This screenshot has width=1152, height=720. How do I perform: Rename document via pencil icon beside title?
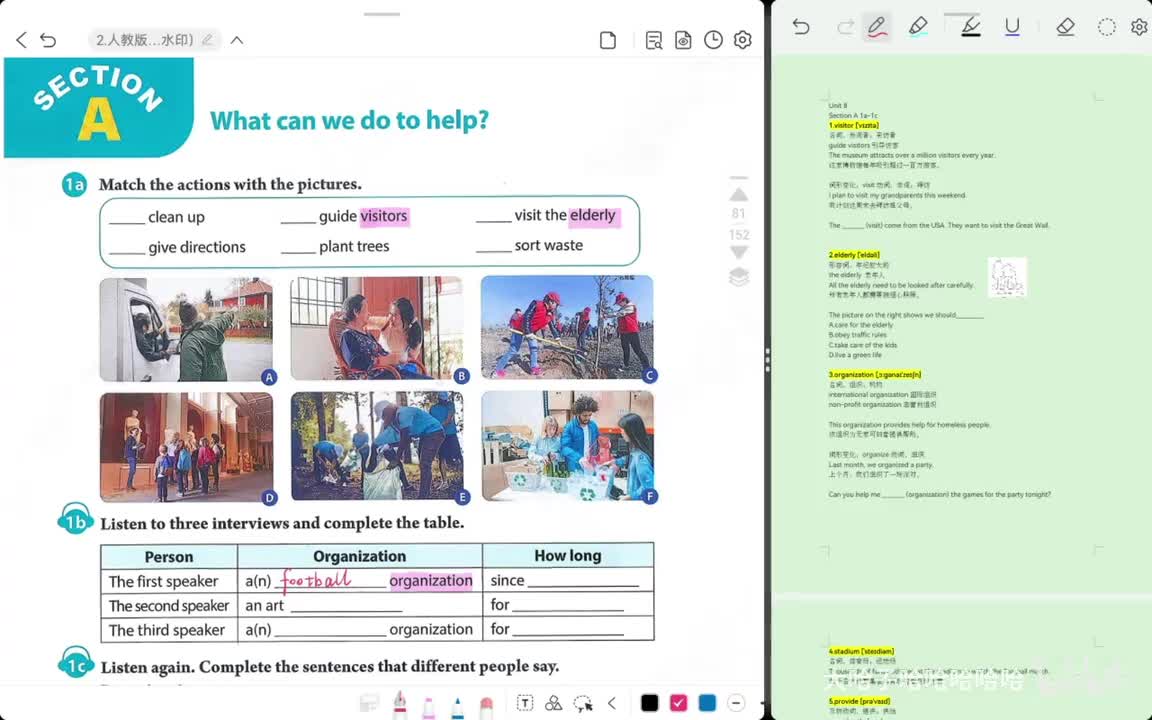click(208, 40)
